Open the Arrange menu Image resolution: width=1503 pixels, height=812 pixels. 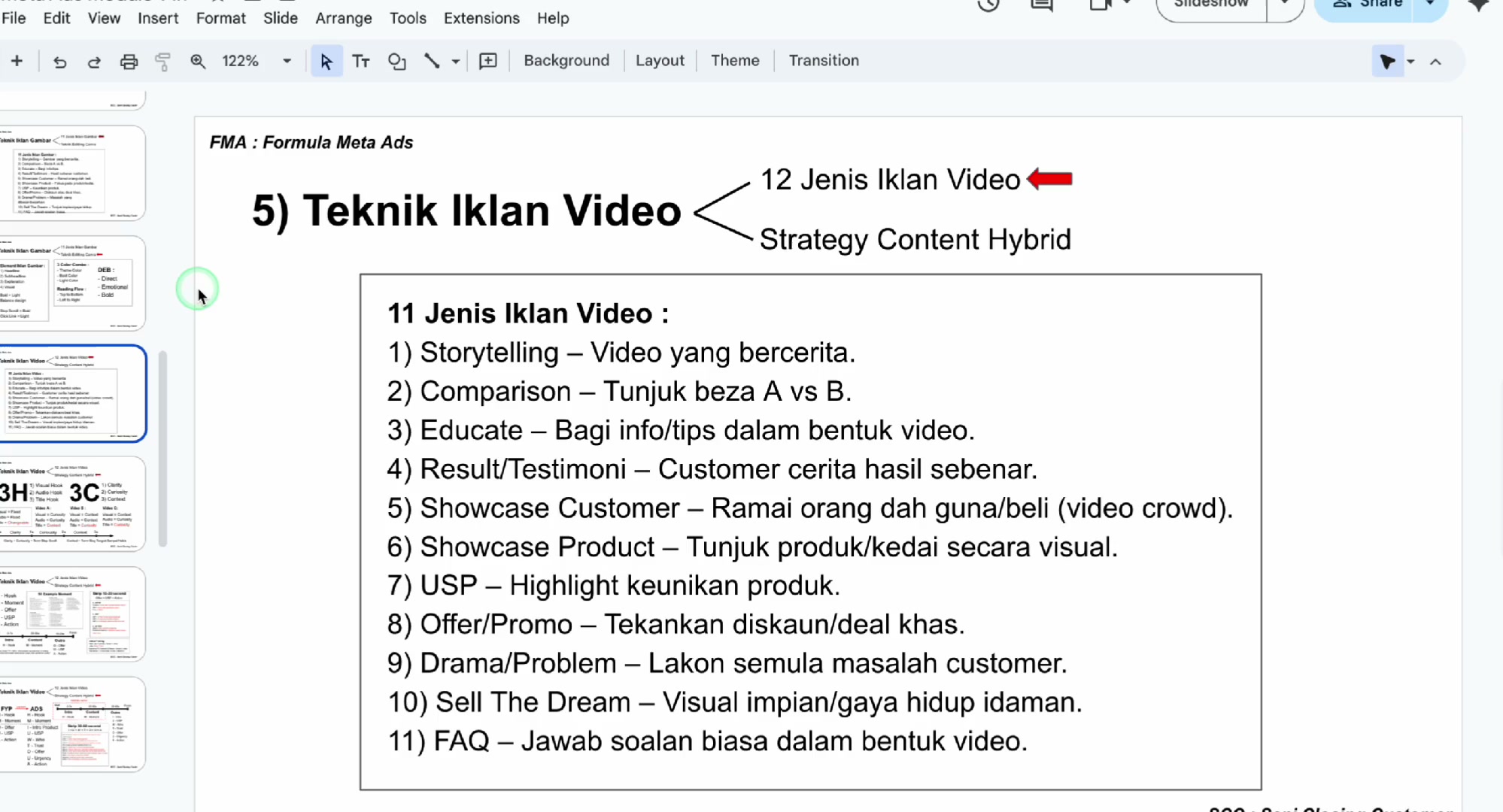344,18
